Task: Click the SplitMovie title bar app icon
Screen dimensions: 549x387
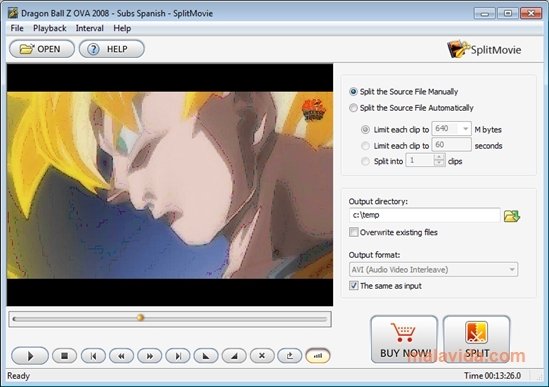Action: [13, 13]
